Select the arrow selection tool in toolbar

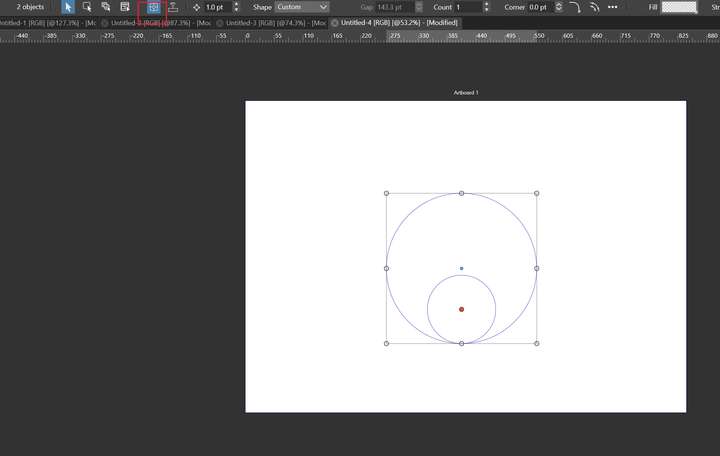(x=68, y=7)
